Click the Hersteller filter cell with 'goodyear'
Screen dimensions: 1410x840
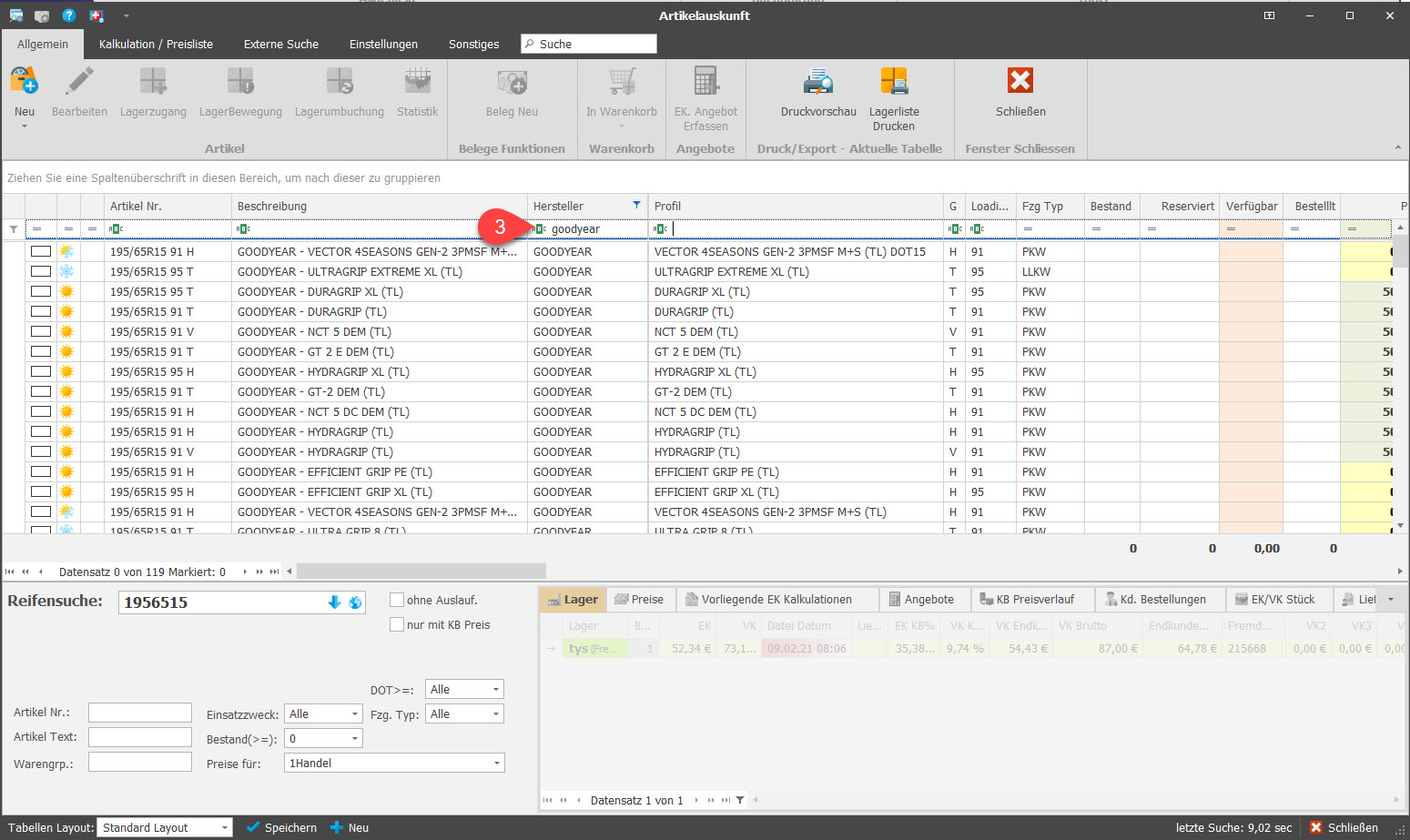click(588, 228)
